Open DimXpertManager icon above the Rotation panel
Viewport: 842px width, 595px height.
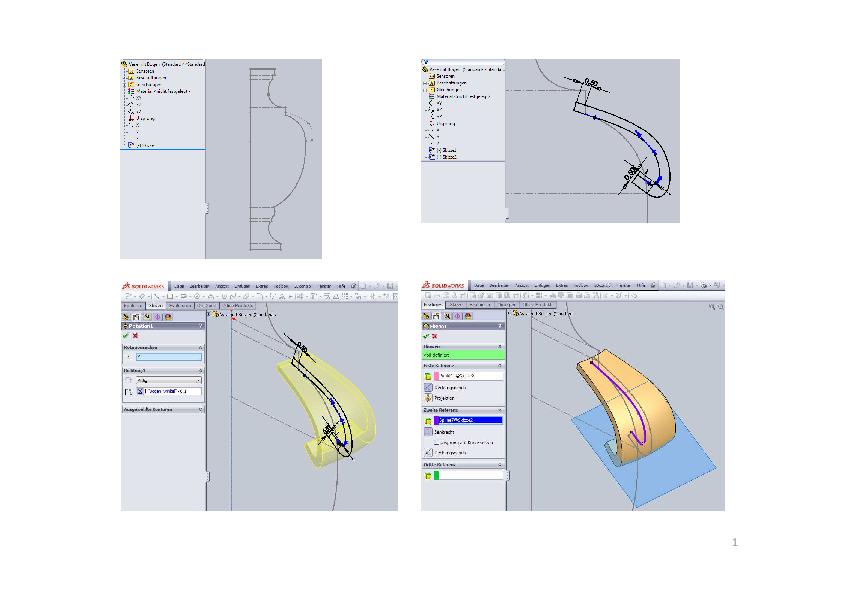click(x=157, y=317)
